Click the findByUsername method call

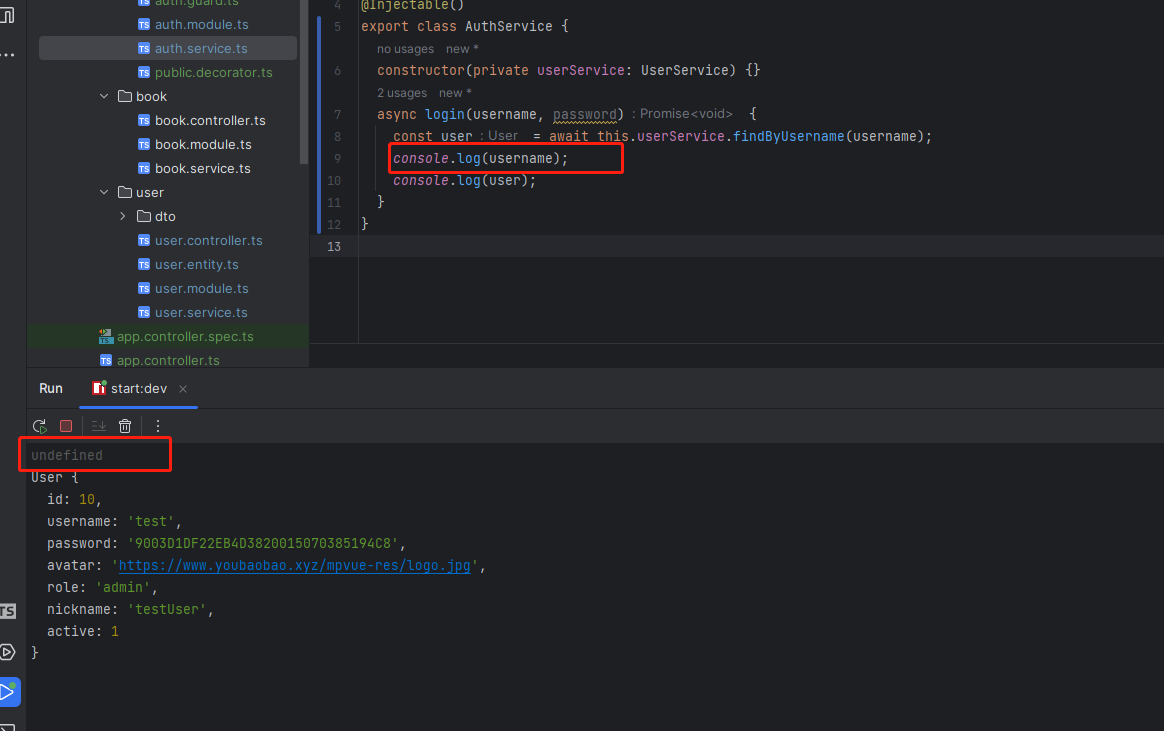click(x=788, y=137)
